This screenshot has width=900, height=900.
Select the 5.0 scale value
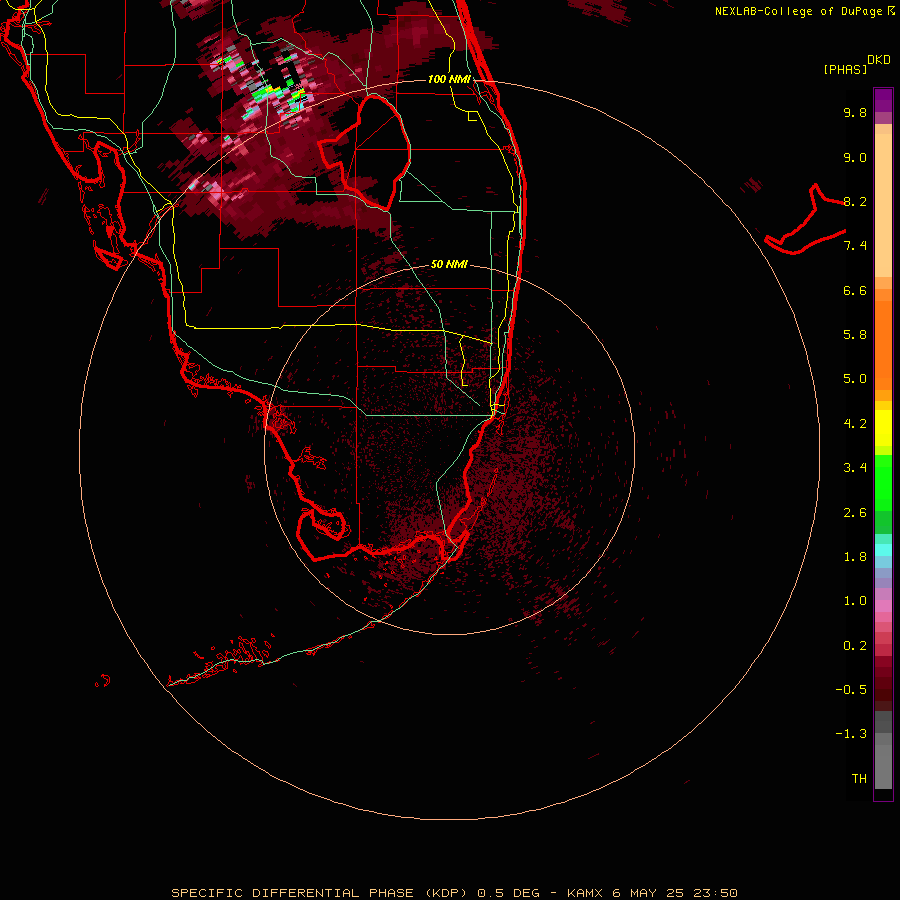coord(855,379)
